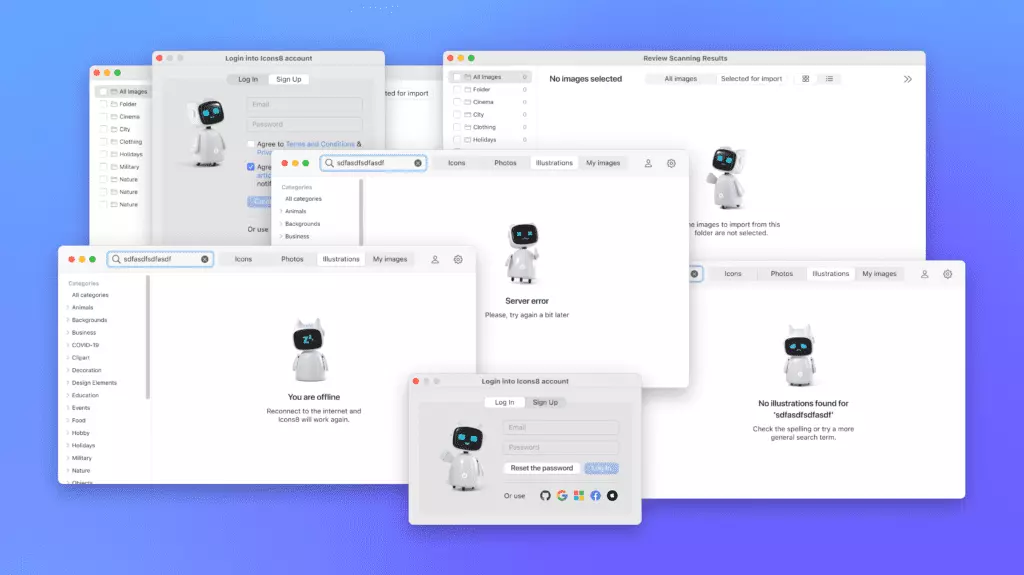Open settings gear in Server error window
The height and width of the screenshot is (575, 1024).
pos(671,163)
